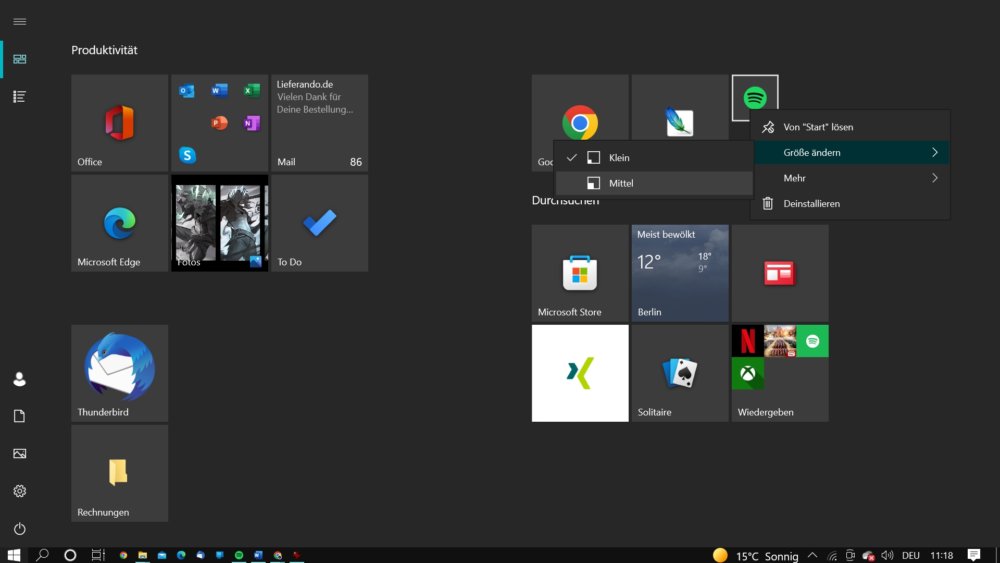Click the Windows Start button

[14, 555]
